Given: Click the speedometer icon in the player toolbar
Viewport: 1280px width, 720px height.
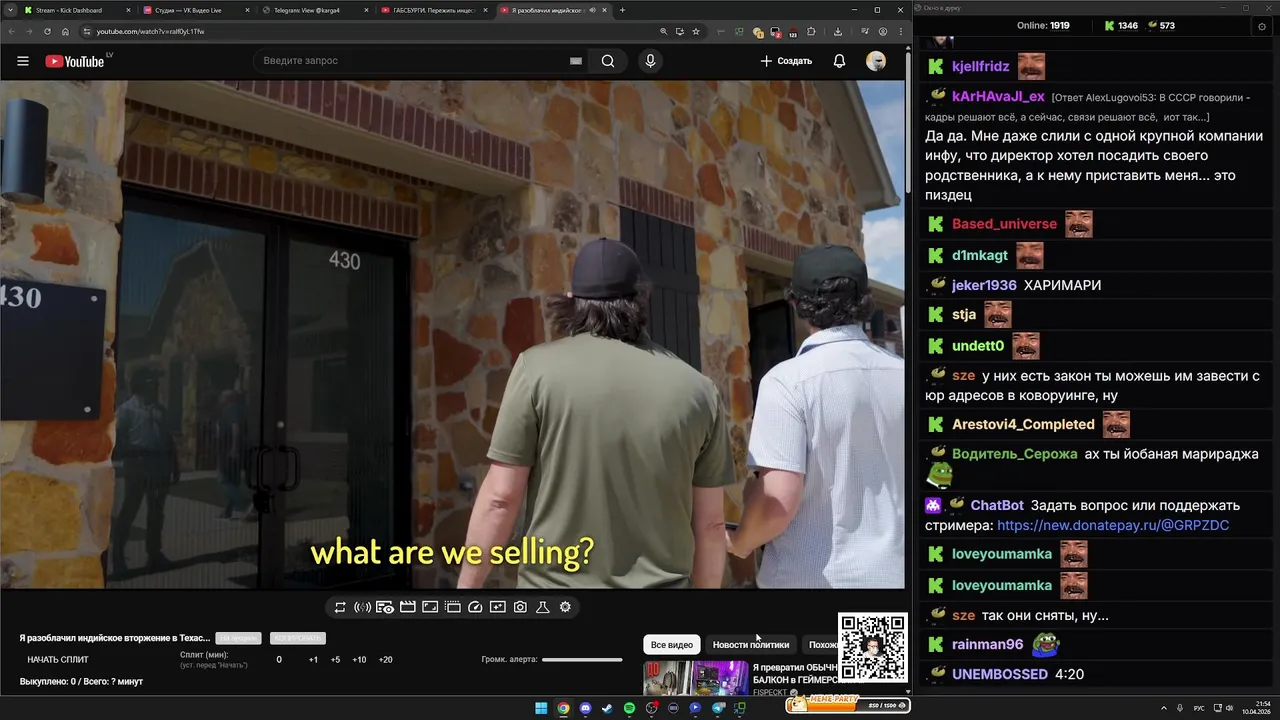Looking at the screenshot, I should (475, 607).
